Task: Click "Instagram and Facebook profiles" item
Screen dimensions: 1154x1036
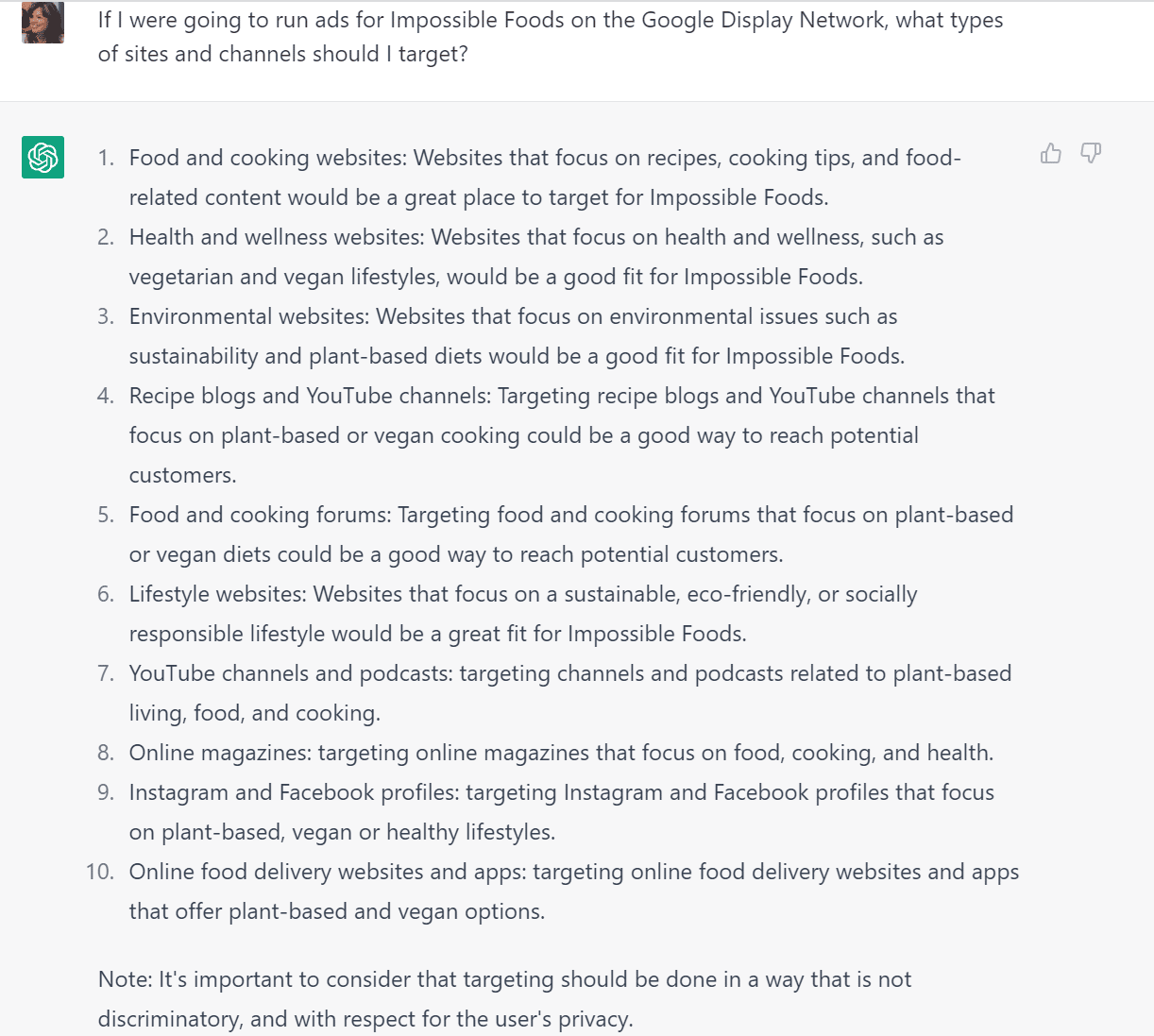Action: pos(561,812)
